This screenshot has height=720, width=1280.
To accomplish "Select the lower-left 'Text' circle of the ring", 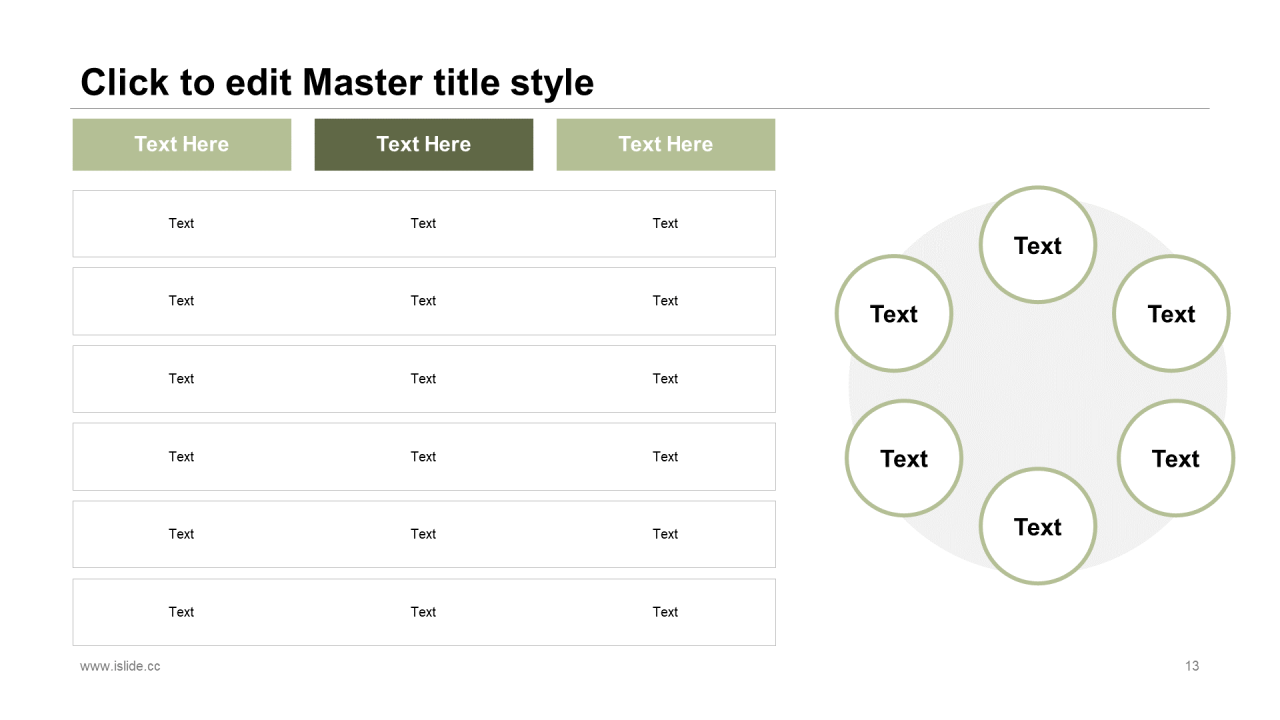I will click(904, 458).
